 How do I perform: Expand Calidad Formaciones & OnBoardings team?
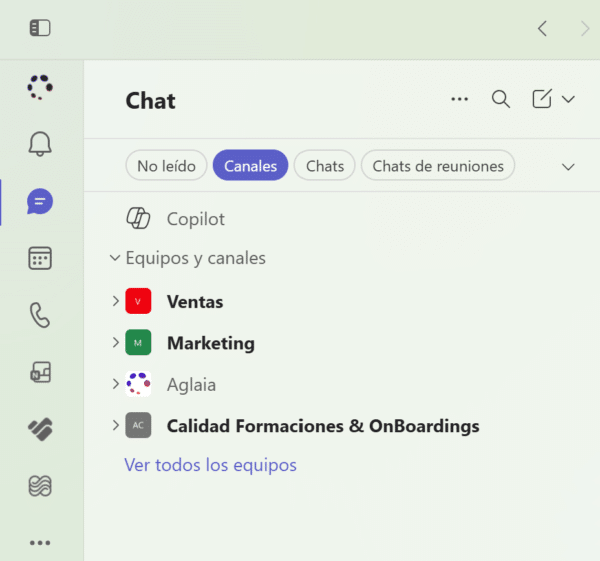tap(116, 425)
